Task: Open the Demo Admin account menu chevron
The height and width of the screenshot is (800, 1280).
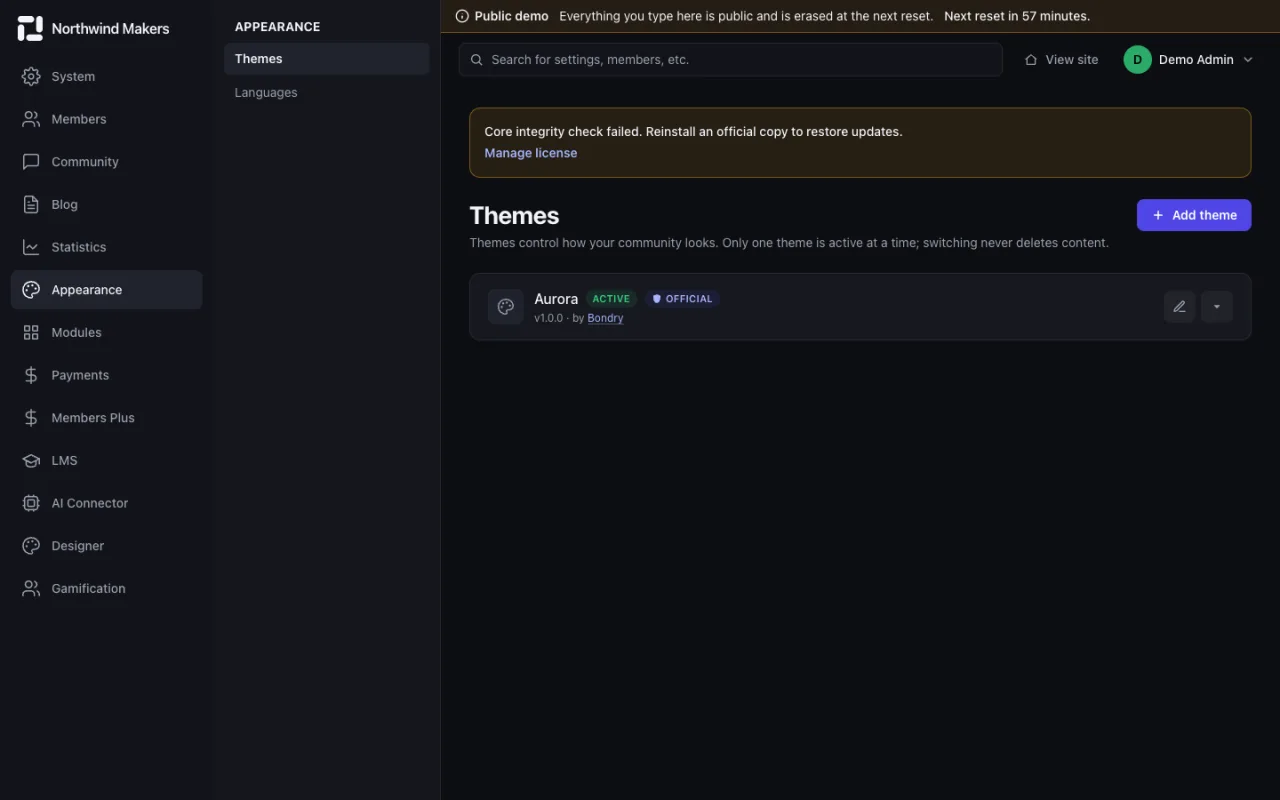Action: tap(1248, 60)
